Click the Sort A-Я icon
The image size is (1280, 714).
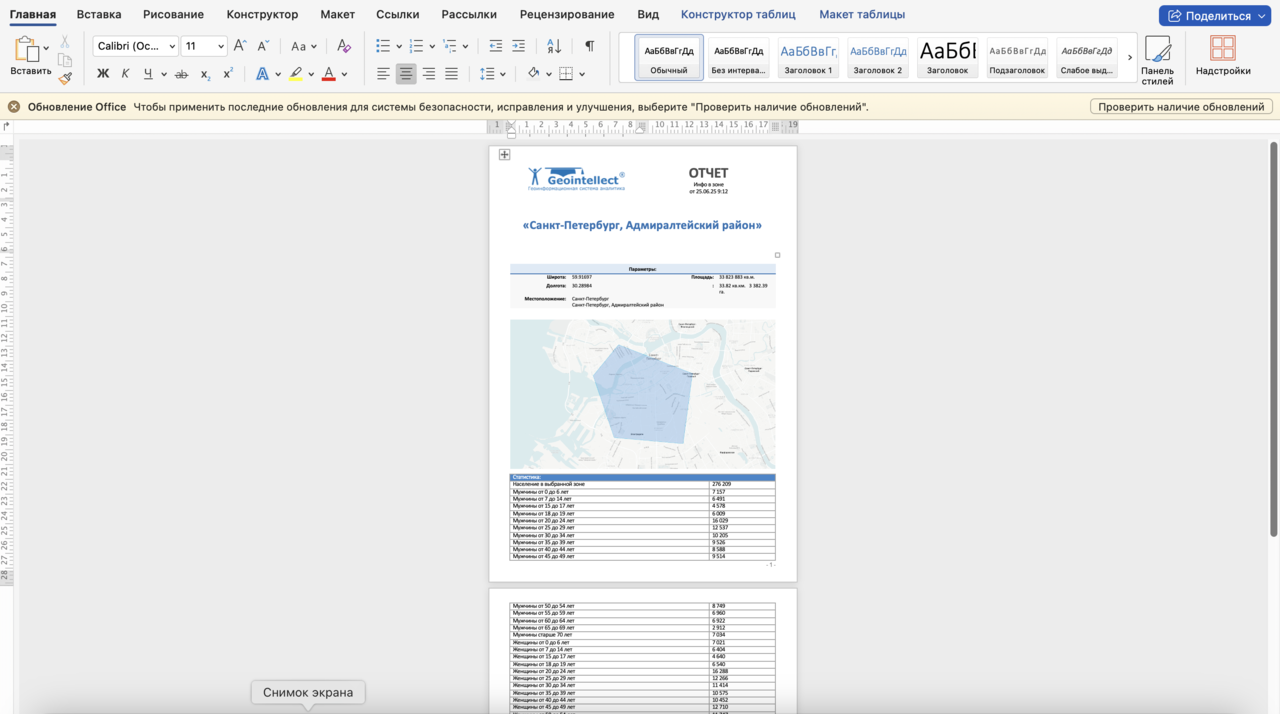554,46
